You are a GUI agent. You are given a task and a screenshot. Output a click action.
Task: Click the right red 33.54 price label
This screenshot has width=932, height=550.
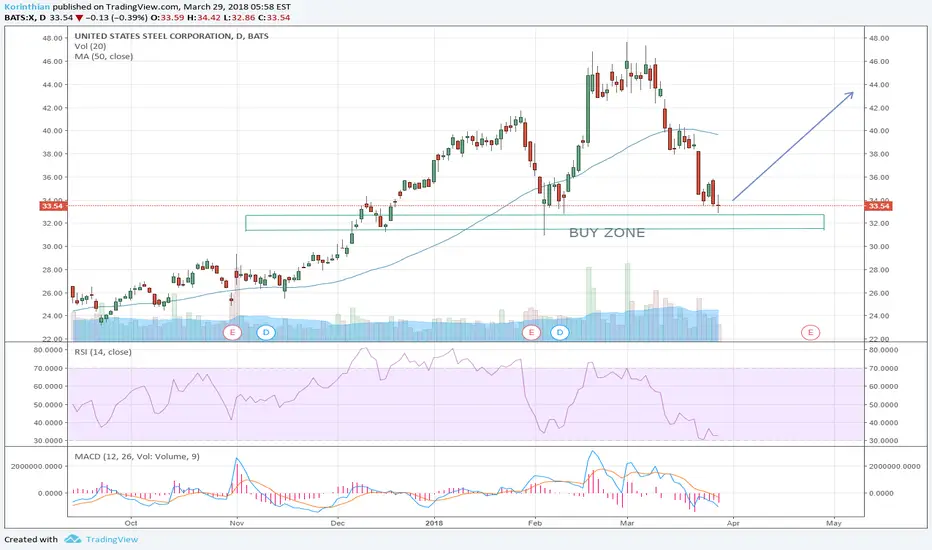point(878,206)
